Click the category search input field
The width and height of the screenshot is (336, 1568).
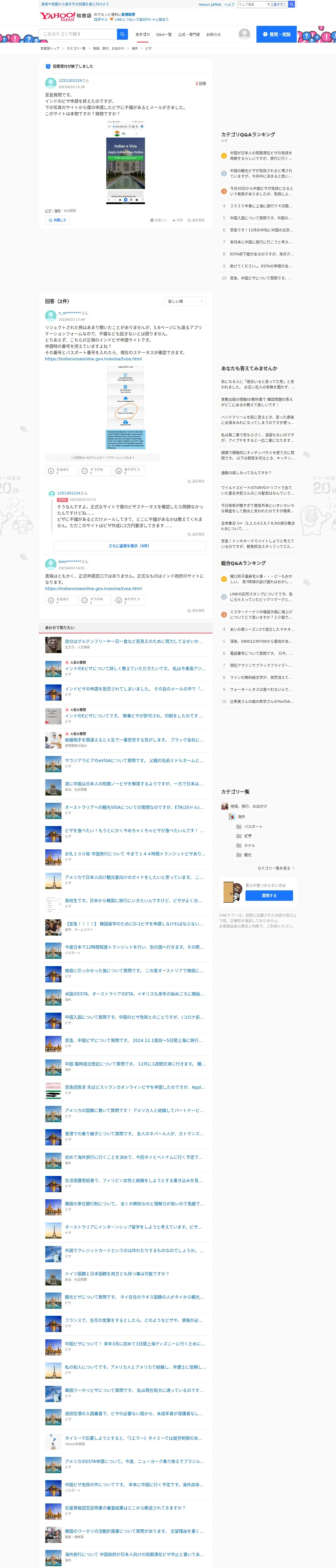pyautogui.click(x=78, y=34)
